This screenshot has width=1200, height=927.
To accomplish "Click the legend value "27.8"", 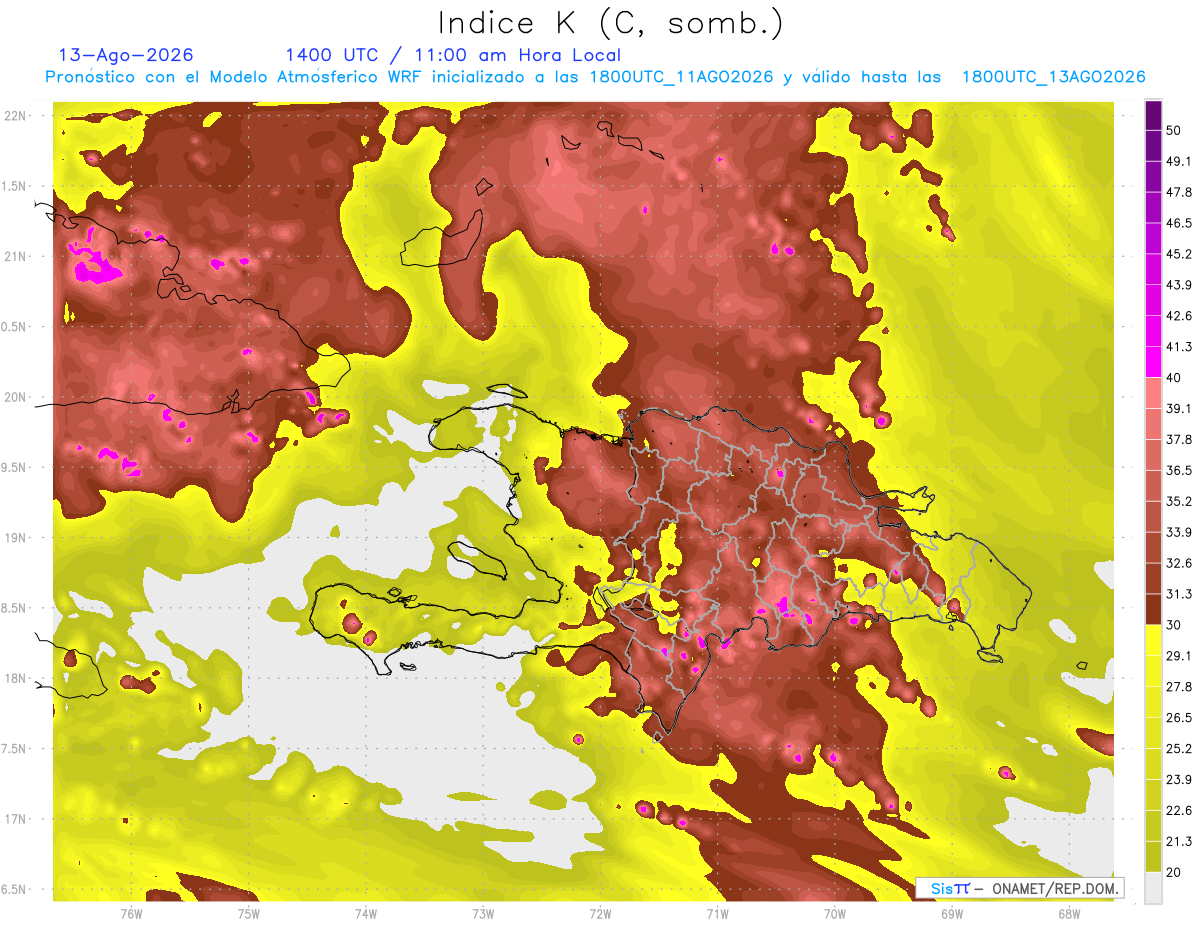I will [x=1179, y=686].
